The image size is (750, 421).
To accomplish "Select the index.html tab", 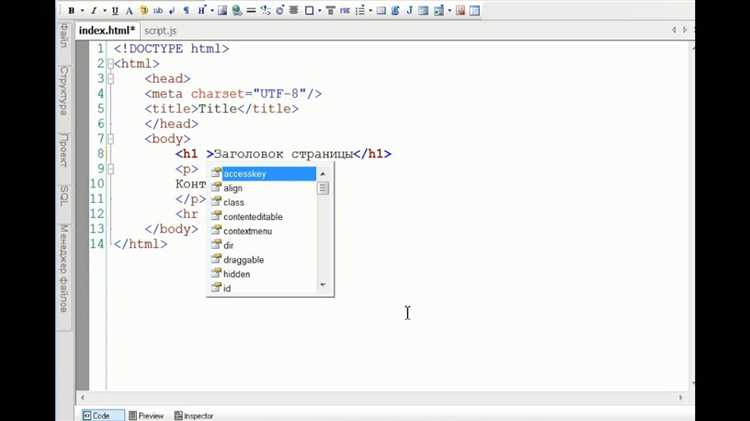I will click(x=106, y=31).
